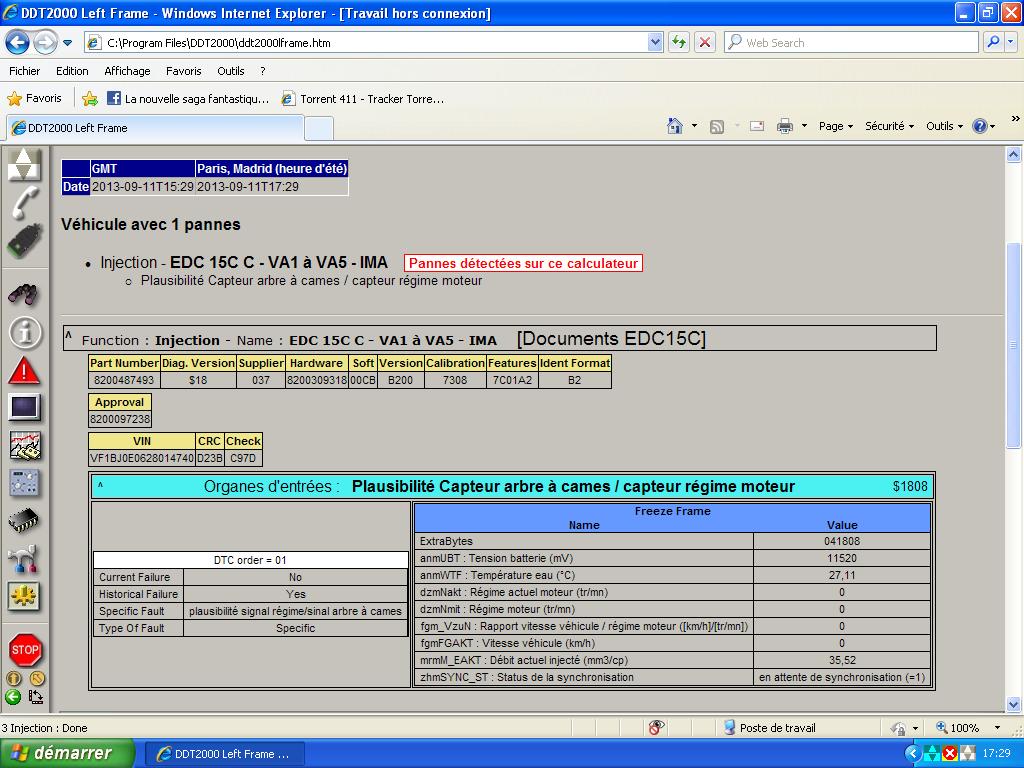Click the up/down arrows icon in sidebar
Screen dimensions: 1024x768
(x=24, y=163)
